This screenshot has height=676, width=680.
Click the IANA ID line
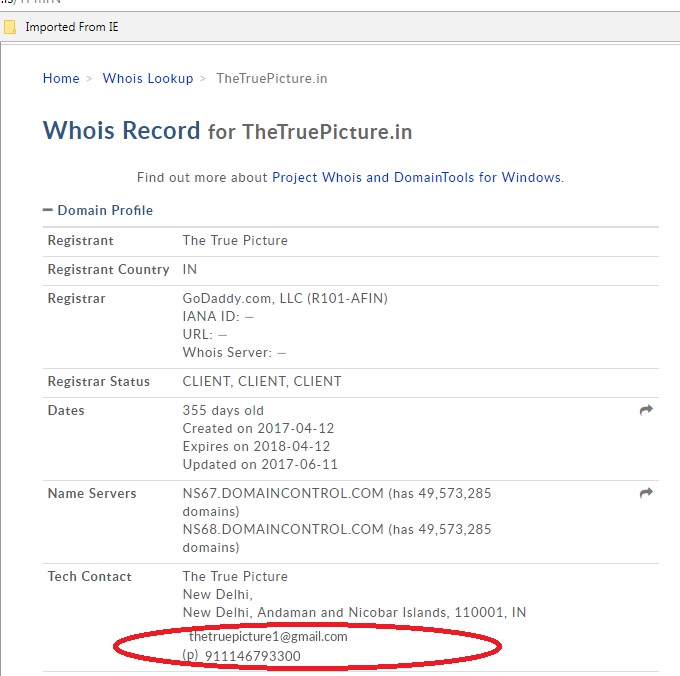pos(218,317)
